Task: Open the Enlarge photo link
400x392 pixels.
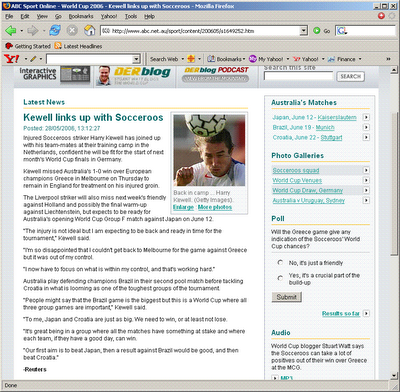Action: (183, 207)
